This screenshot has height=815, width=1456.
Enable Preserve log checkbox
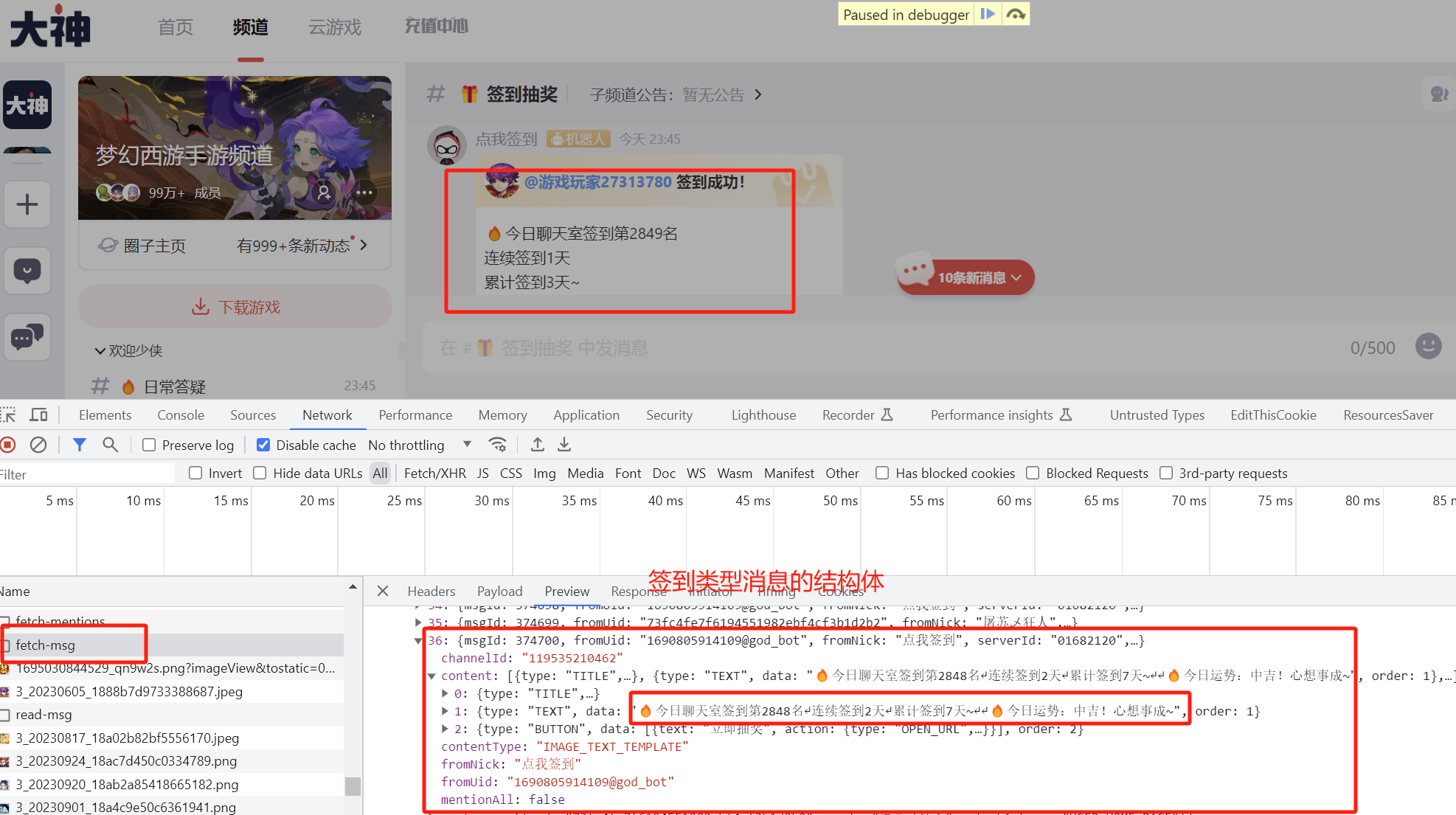(149, 445)
